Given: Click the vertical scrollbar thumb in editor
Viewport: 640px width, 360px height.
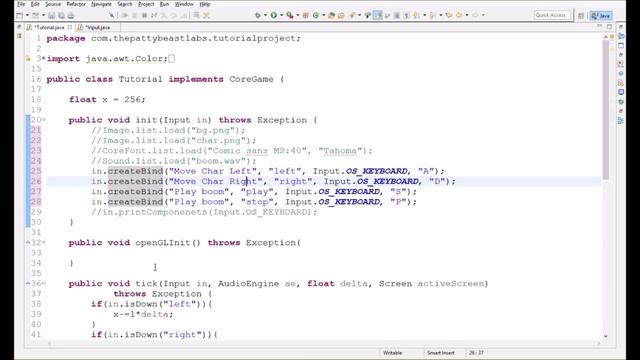Looking at the screenshot, I should (606, 109).
